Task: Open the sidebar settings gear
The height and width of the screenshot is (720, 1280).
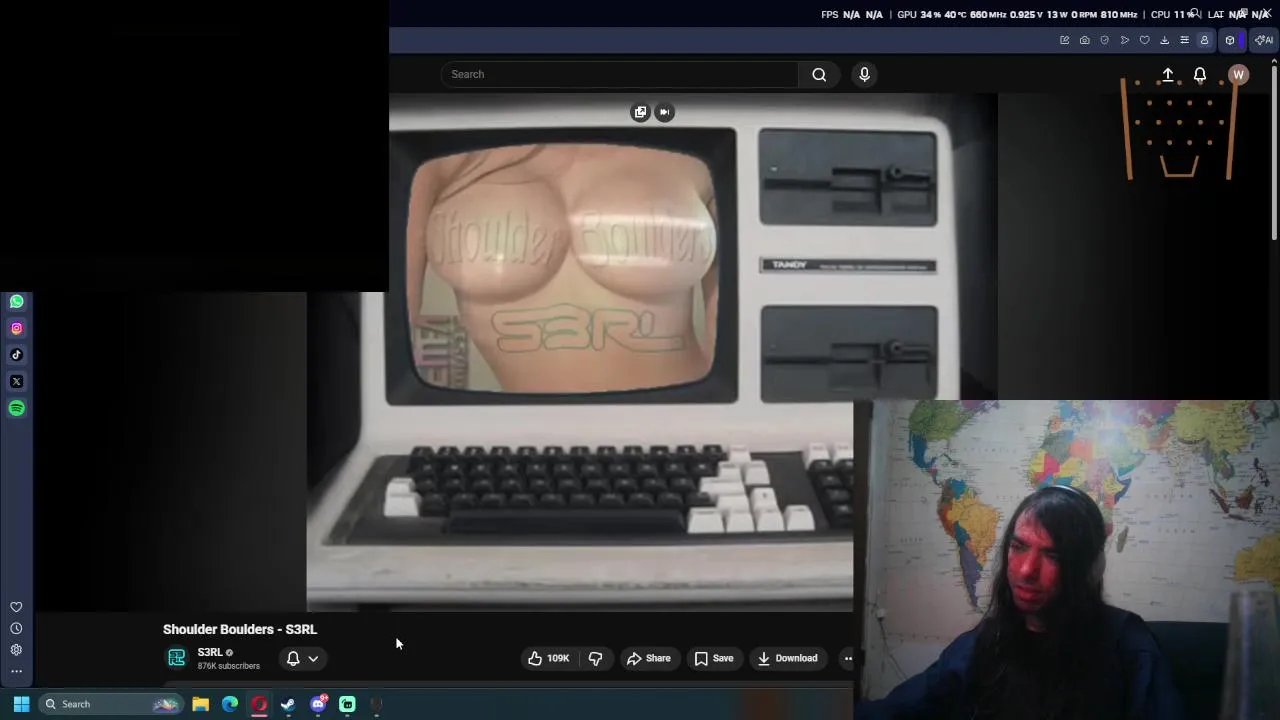Action: 16,650
